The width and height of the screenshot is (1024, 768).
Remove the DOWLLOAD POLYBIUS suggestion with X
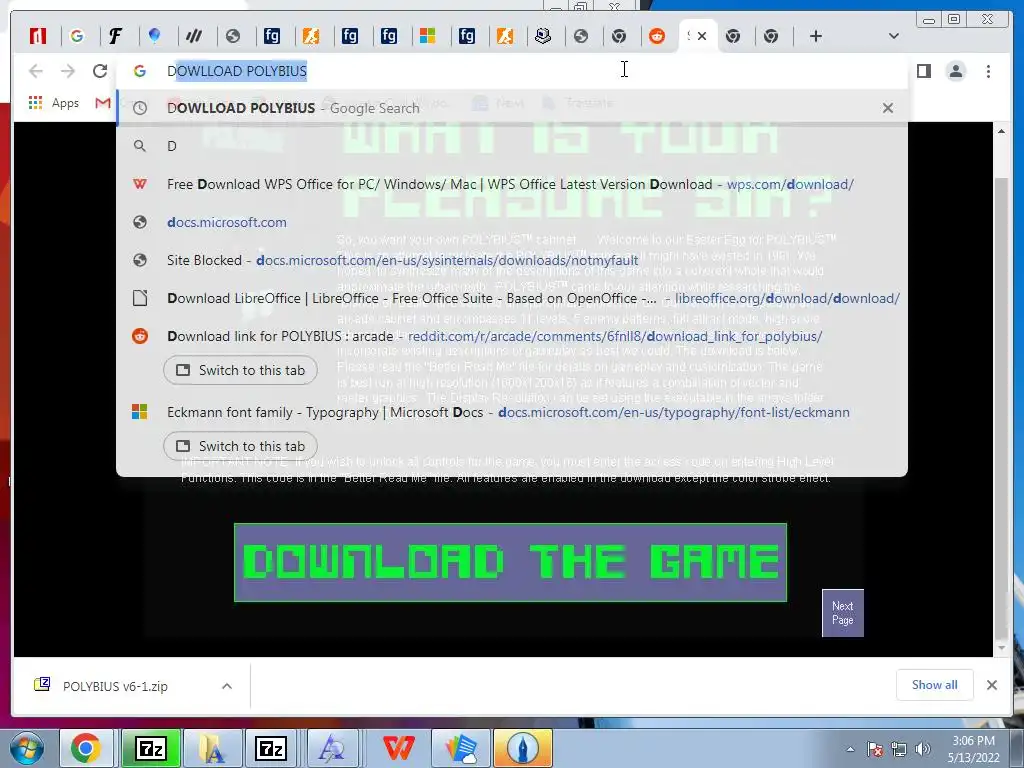[888, 108]
